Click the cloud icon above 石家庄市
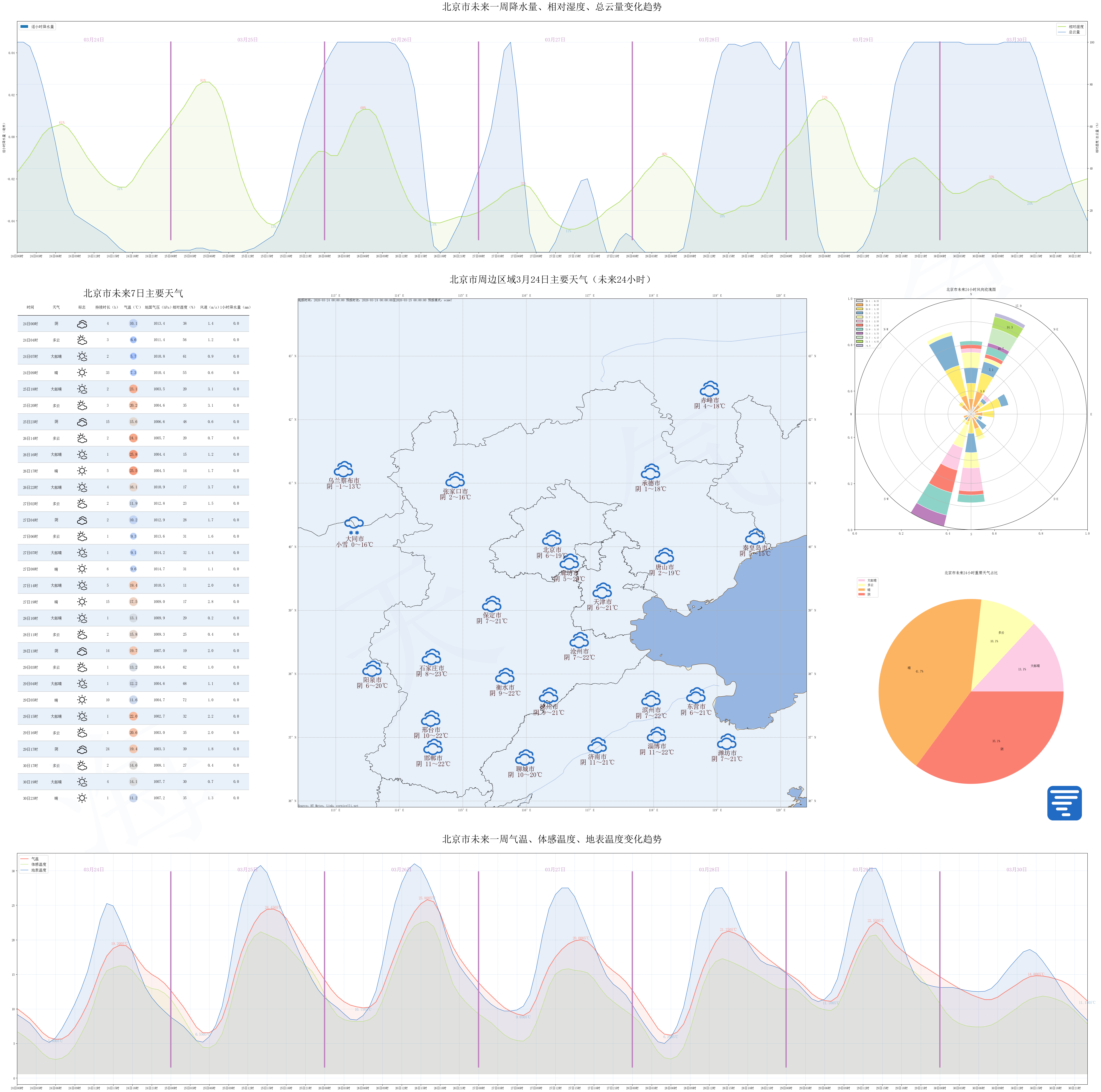 coord(431,657)
